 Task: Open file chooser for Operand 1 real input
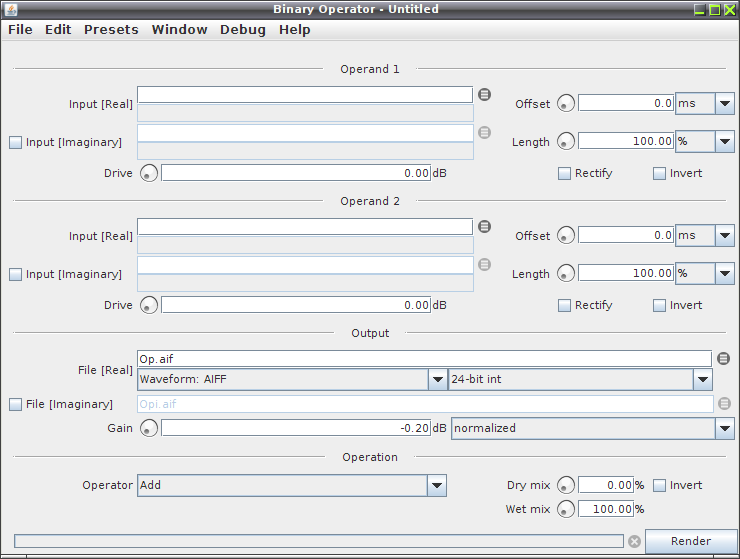[484, 94]
